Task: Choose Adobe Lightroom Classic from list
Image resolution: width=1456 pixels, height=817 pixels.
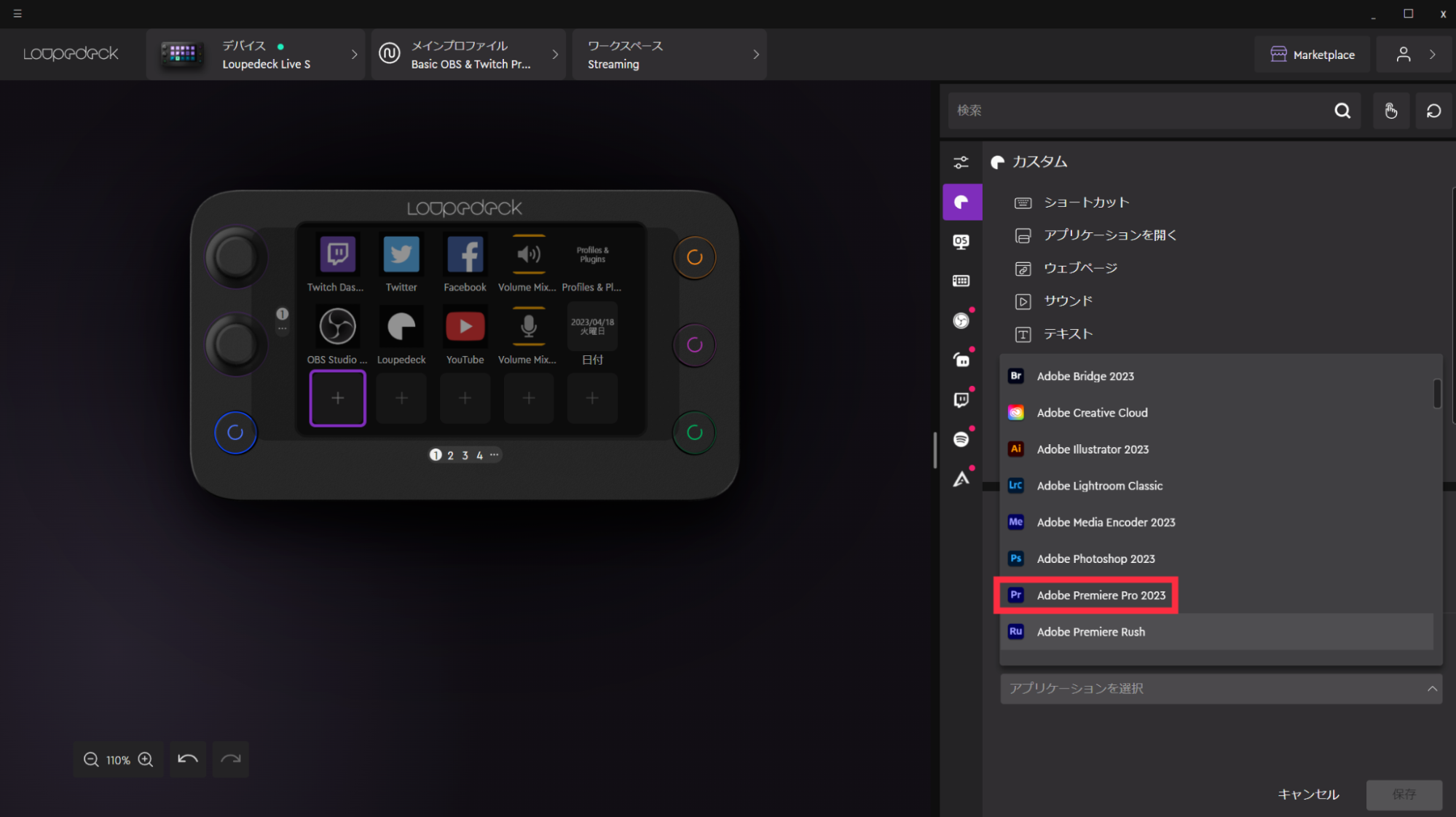Action: (1217, 486)
